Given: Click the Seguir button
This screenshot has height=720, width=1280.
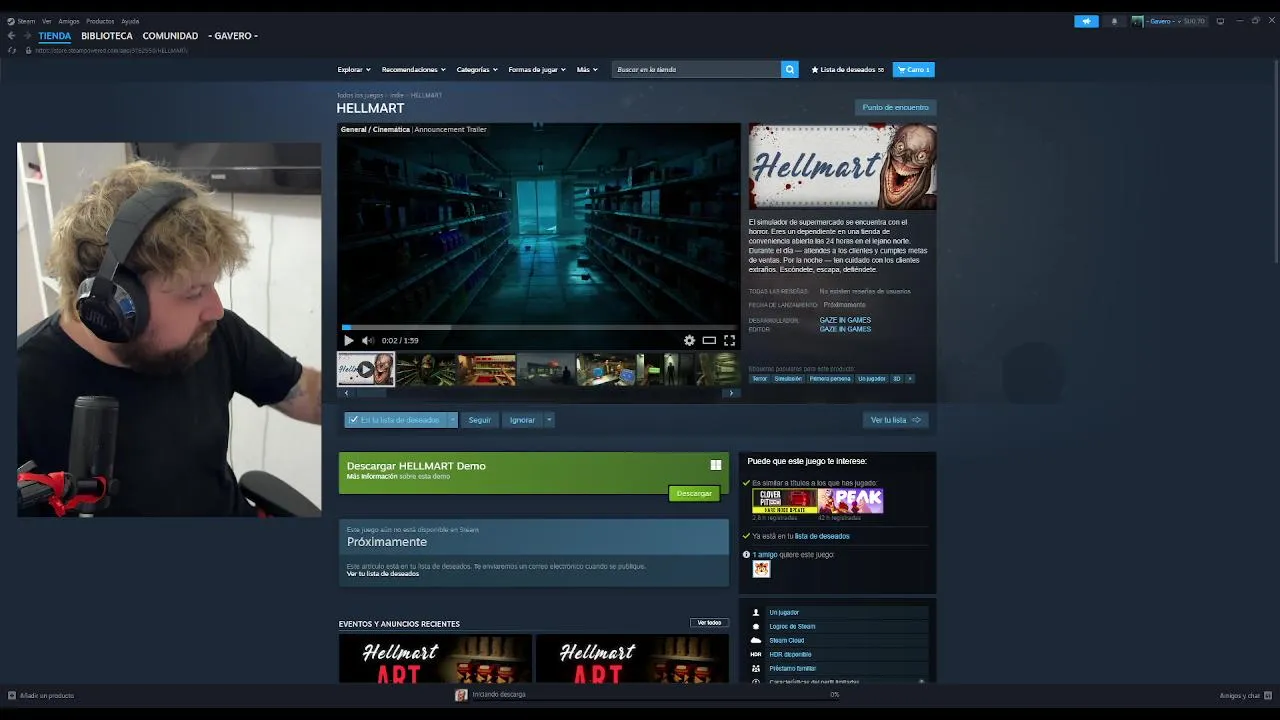Looking at the screenshot, I should click(480, 420).
